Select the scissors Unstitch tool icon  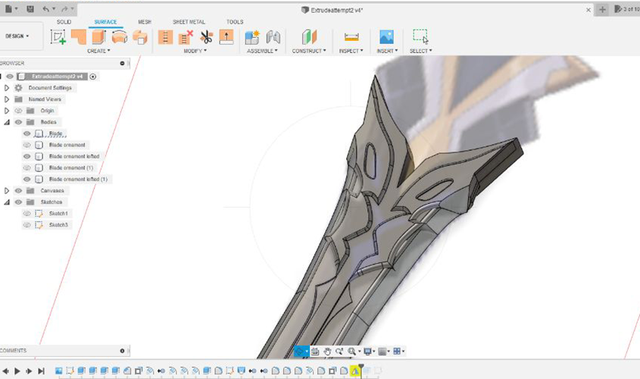click(x=206, y=37)
